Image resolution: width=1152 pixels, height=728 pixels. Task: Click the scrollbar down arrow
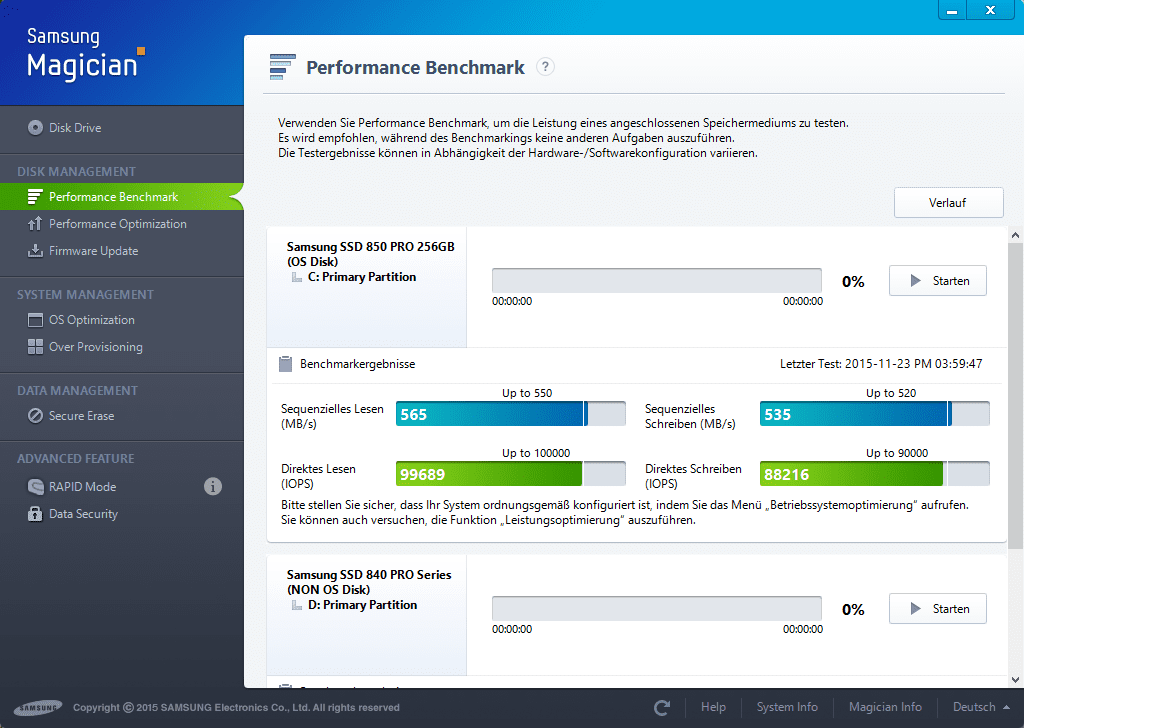1015,680
